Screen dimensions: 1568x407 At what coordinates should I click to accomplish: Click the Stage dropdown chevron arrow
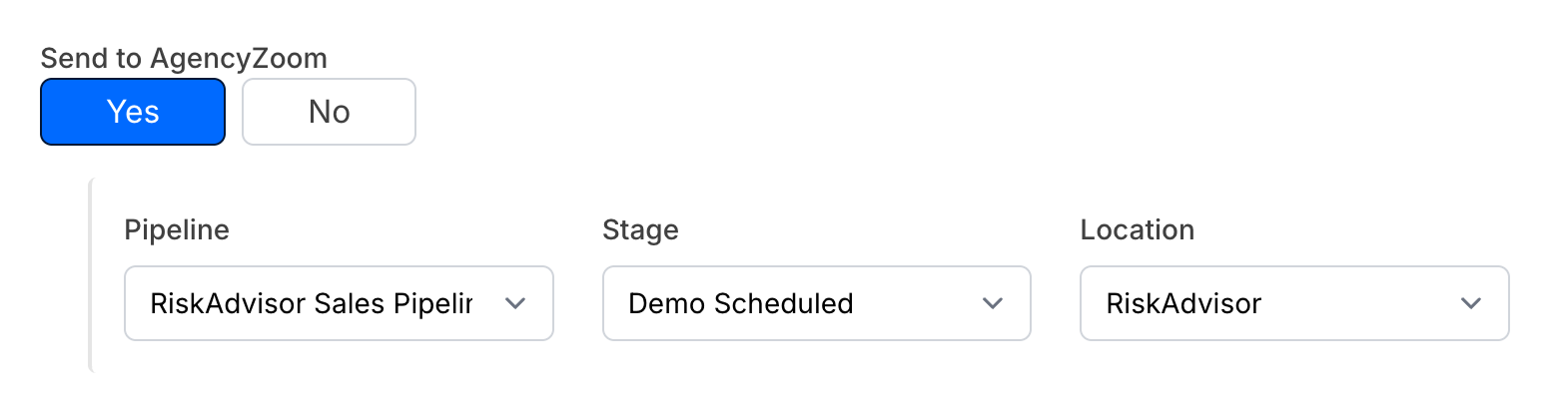tap(993, 303)
